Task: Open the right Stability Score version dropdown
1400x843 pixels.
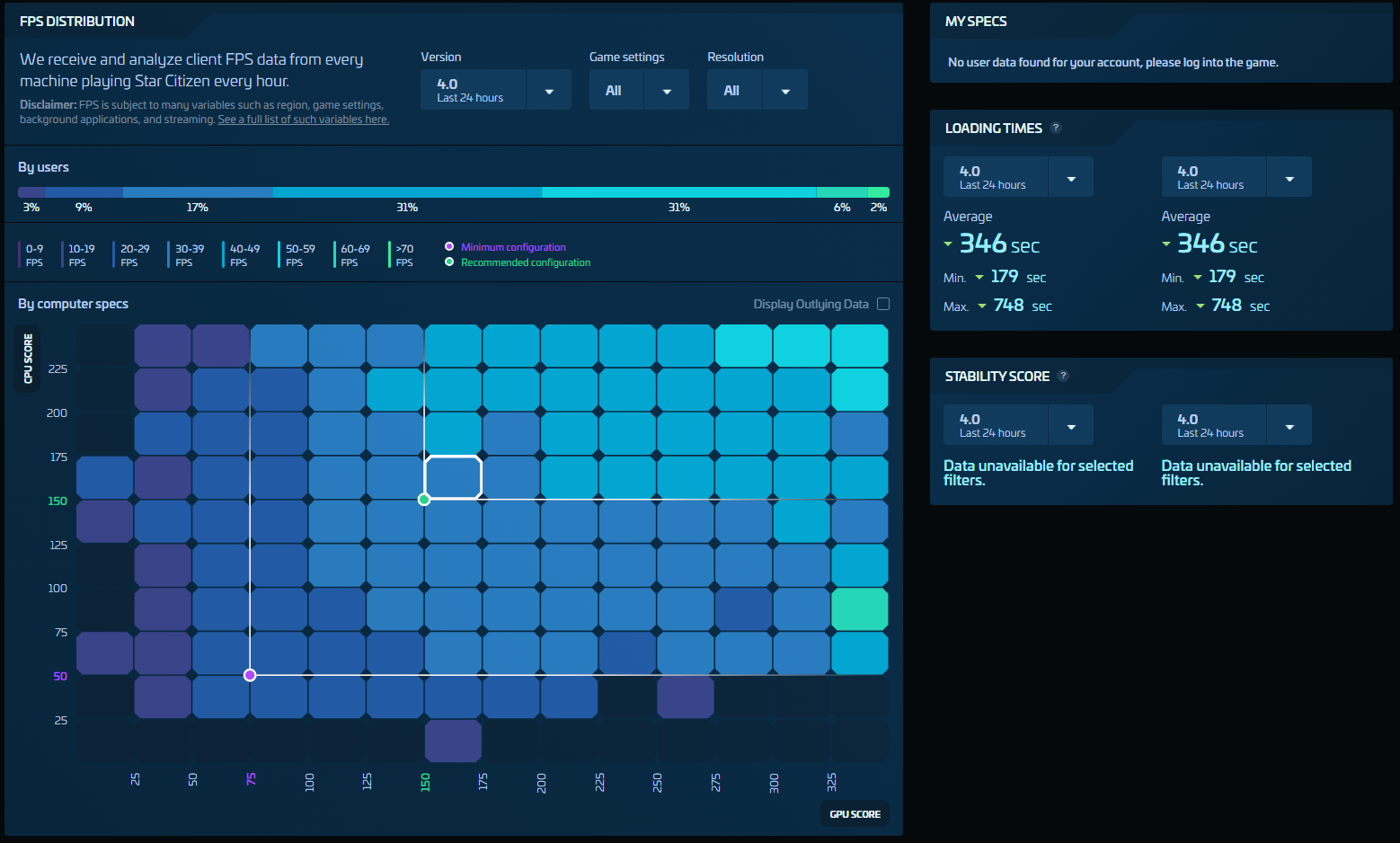Action: pos(1289,426)
